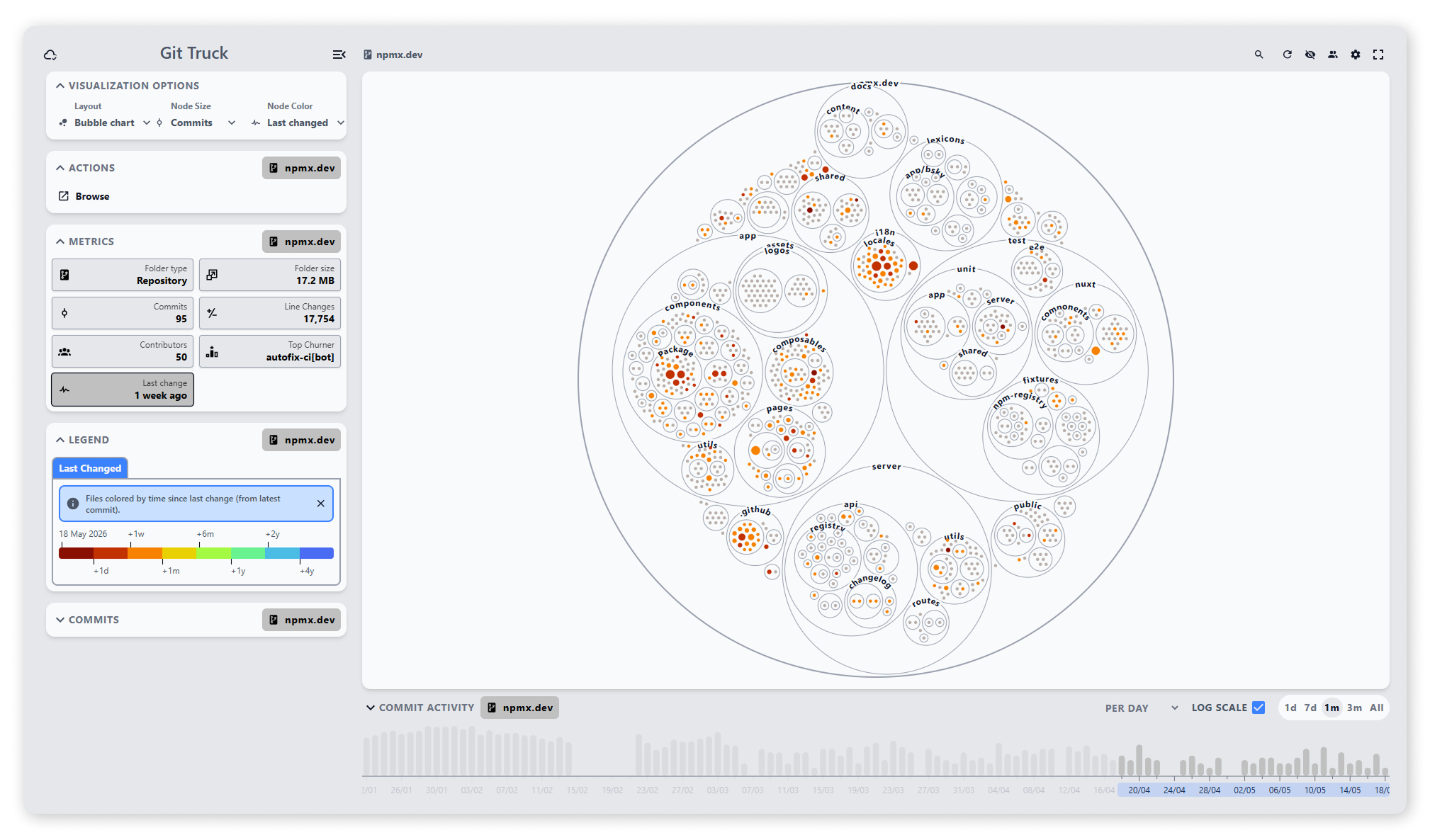The image size is (1430, 840).
Task: Open the search magnifier icon in top toolbar
Action: (1259, 55)
